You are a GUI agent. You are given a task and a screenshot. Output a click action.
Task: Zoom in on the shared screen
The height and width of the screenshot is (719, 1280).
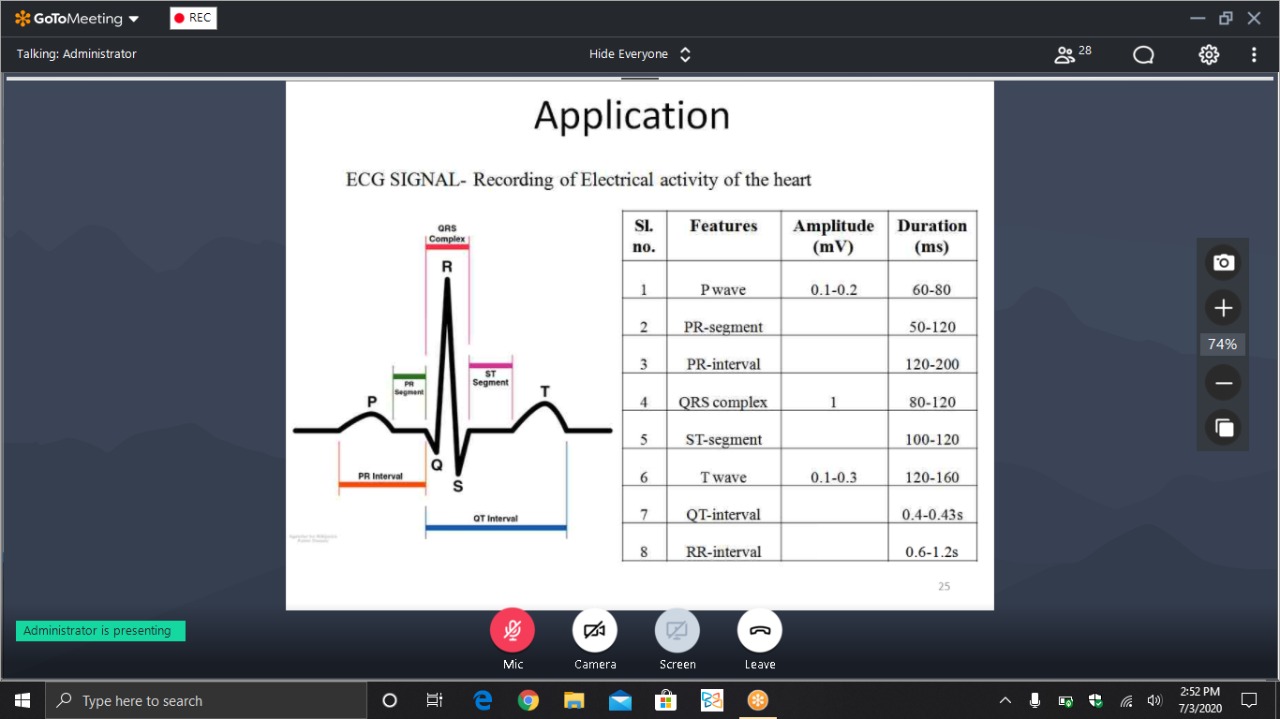pos(1223,308)
